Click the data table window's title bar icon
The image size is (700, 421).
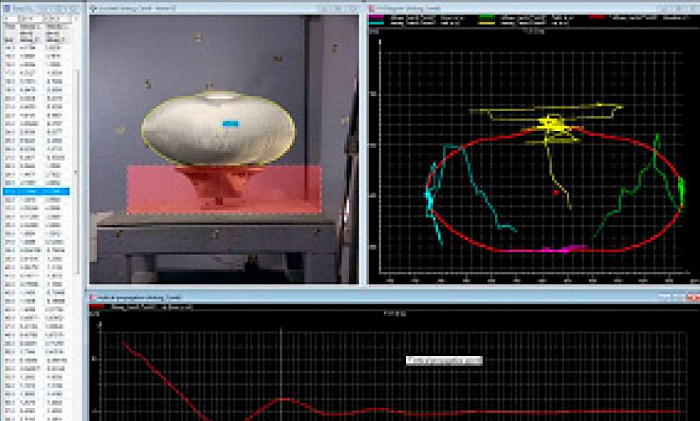click(6, 8)
